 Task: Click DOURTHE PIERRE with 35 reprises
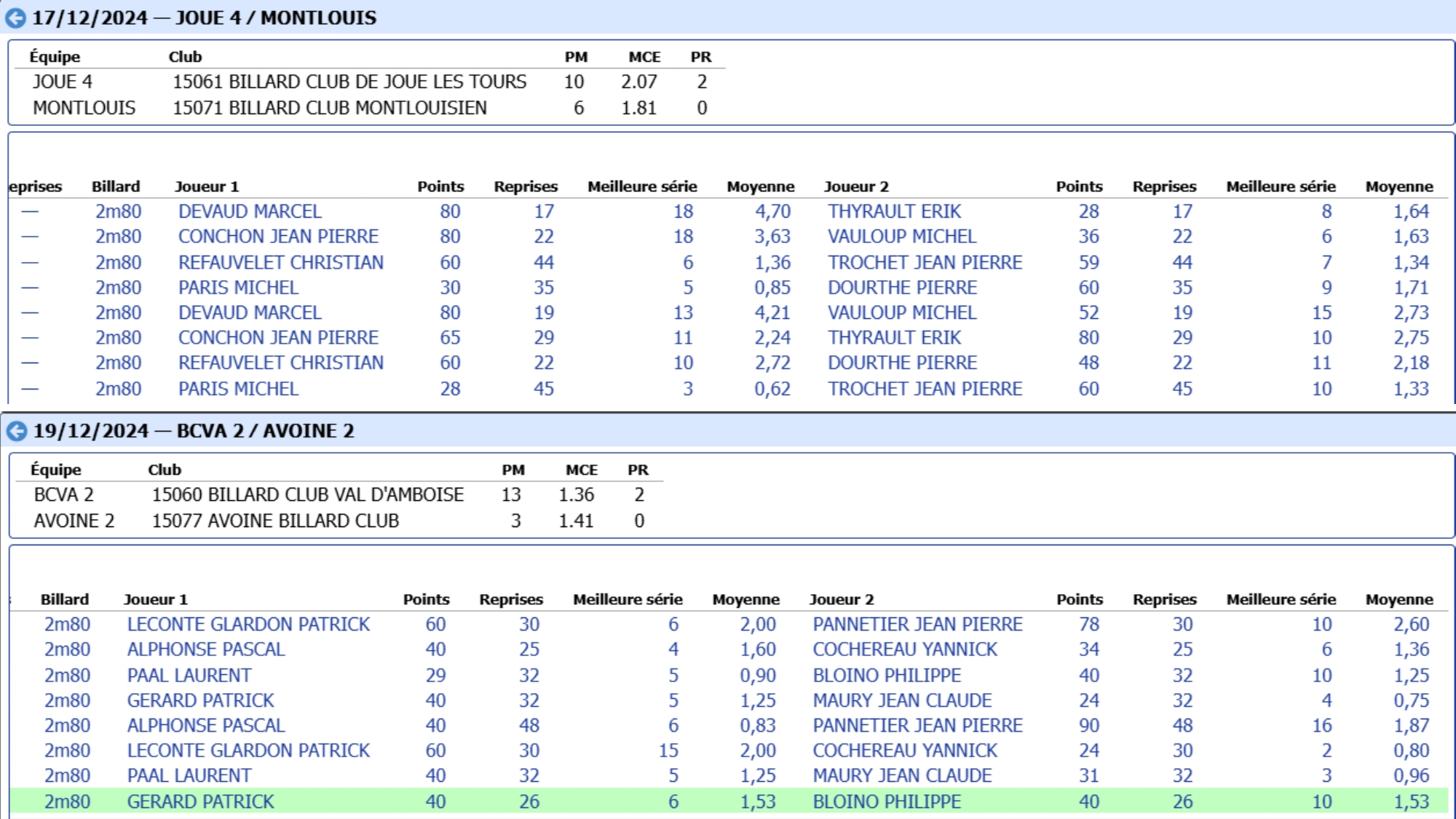coord(903,288)
